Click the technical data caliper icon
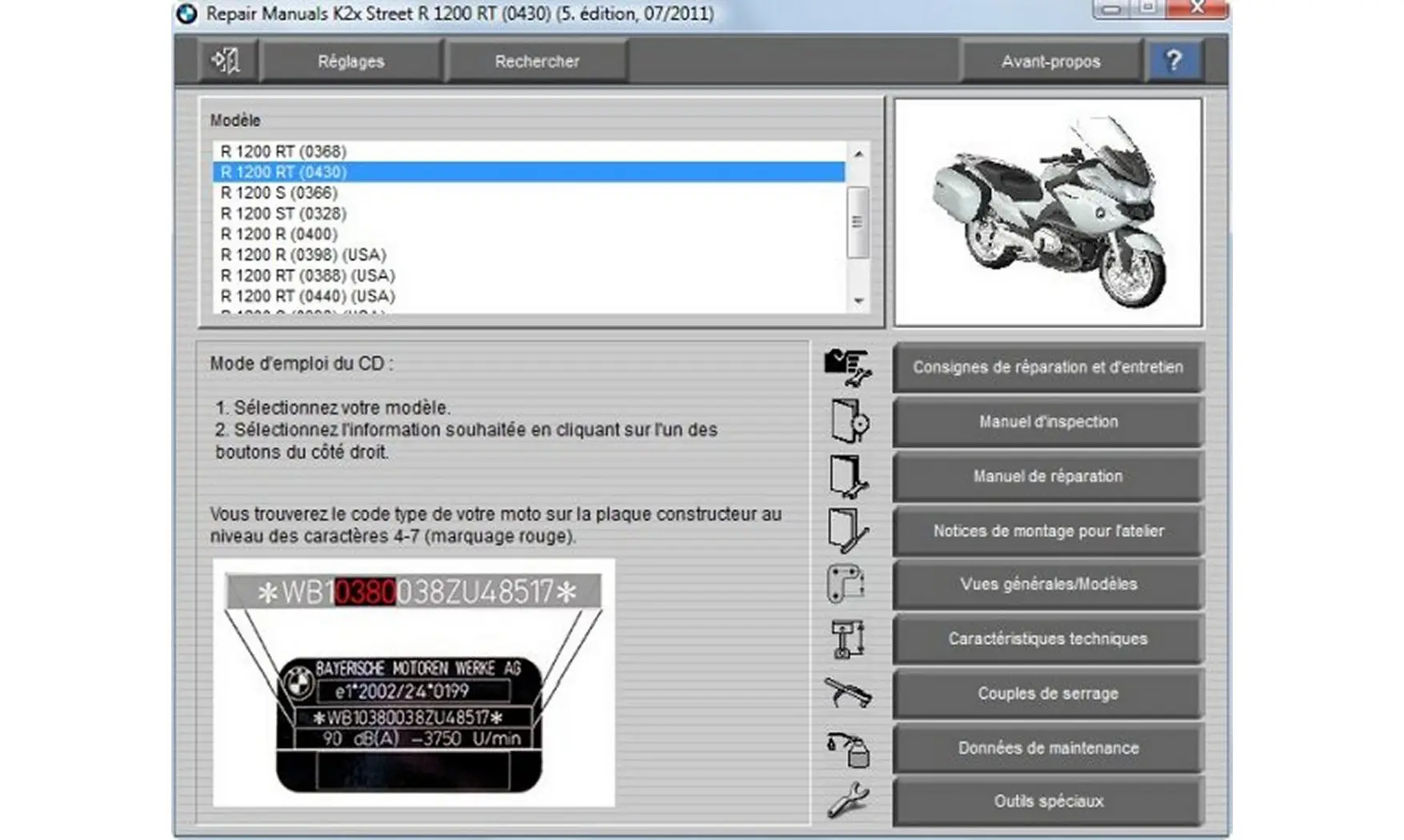Image resolution: width=1404 pixels, height=840 pixels. (848, 638)
